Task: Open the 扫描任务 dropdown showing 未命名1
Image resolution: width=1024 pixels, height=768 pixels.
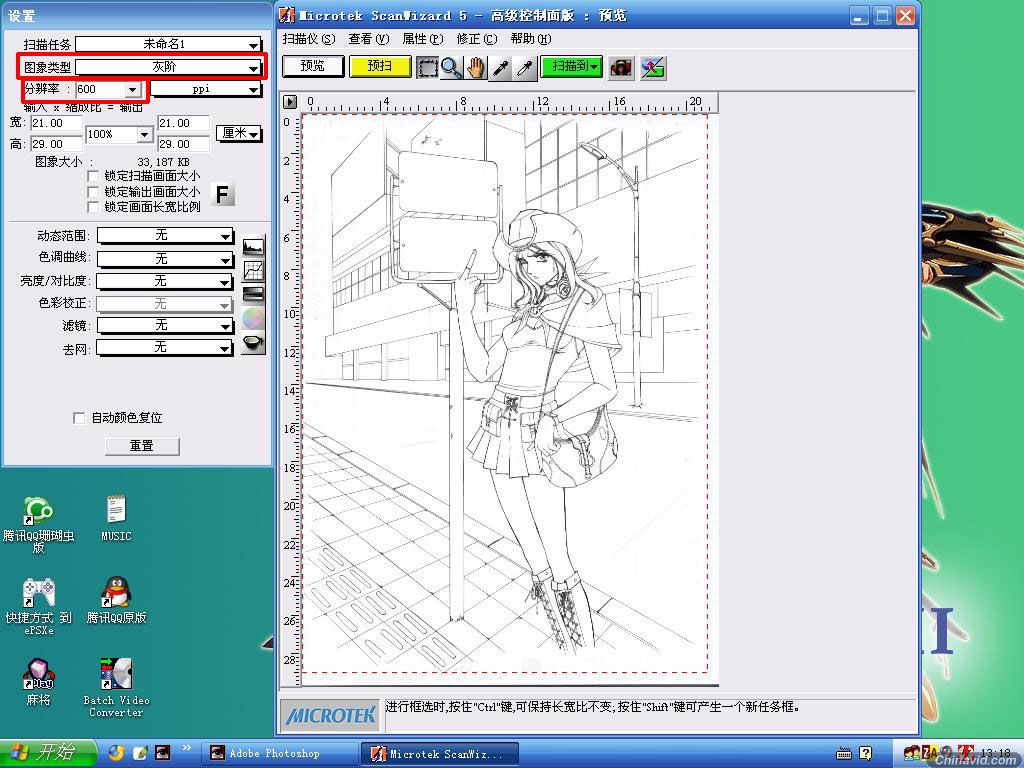Action: pos(168,44)
